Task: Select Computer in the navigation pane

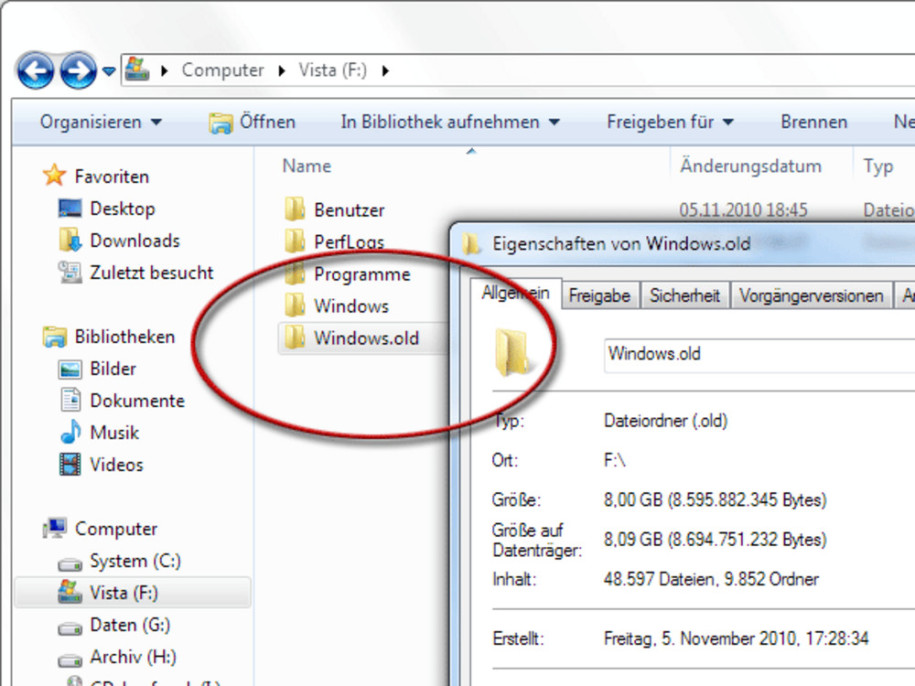Action: click(x=116, y=529)
